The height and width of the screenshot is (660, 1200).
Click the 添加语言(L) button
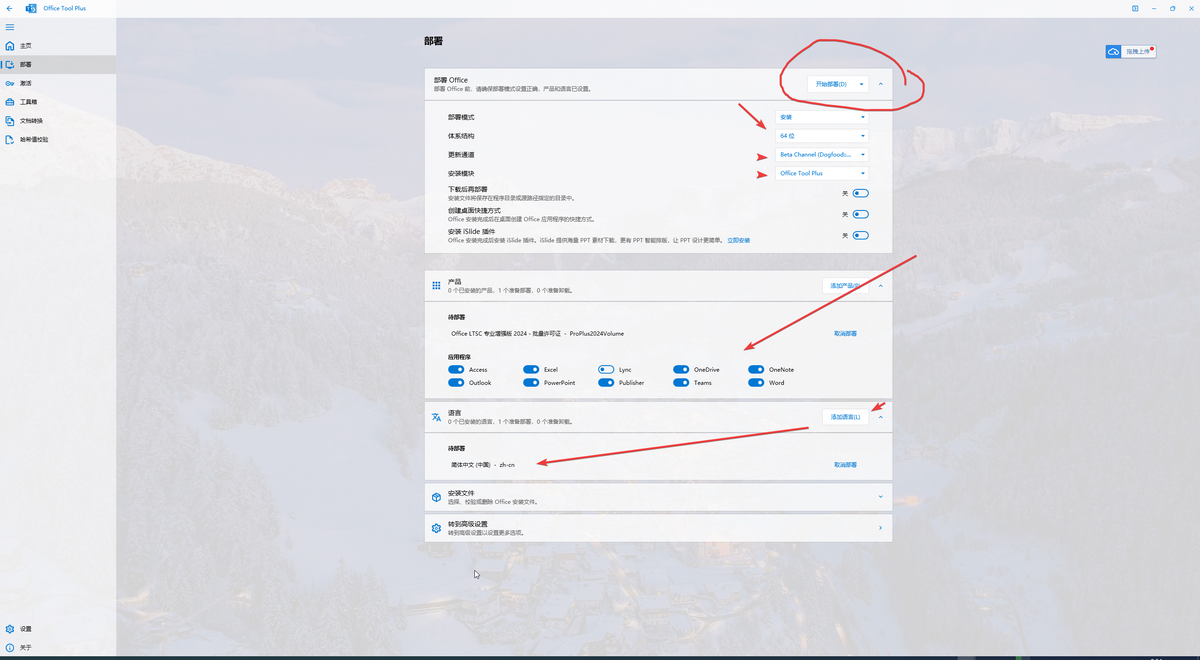click(845, 417)
